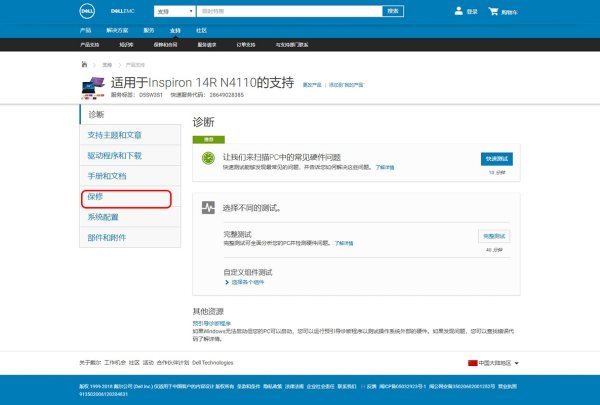Open the 预引导诊断程序 link under 其他资源
Viewport: 600px width, 405px height.
pos(212,323)
